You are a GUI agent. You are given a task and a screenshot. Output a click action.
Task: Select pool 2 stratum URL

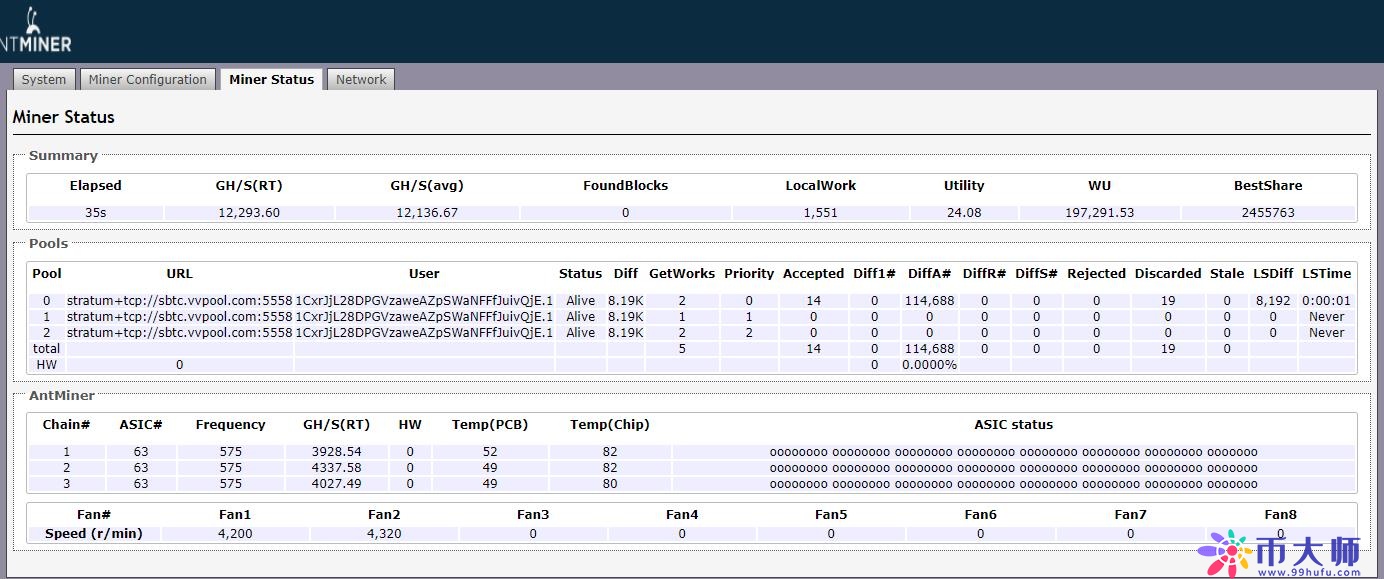[180, 332]
